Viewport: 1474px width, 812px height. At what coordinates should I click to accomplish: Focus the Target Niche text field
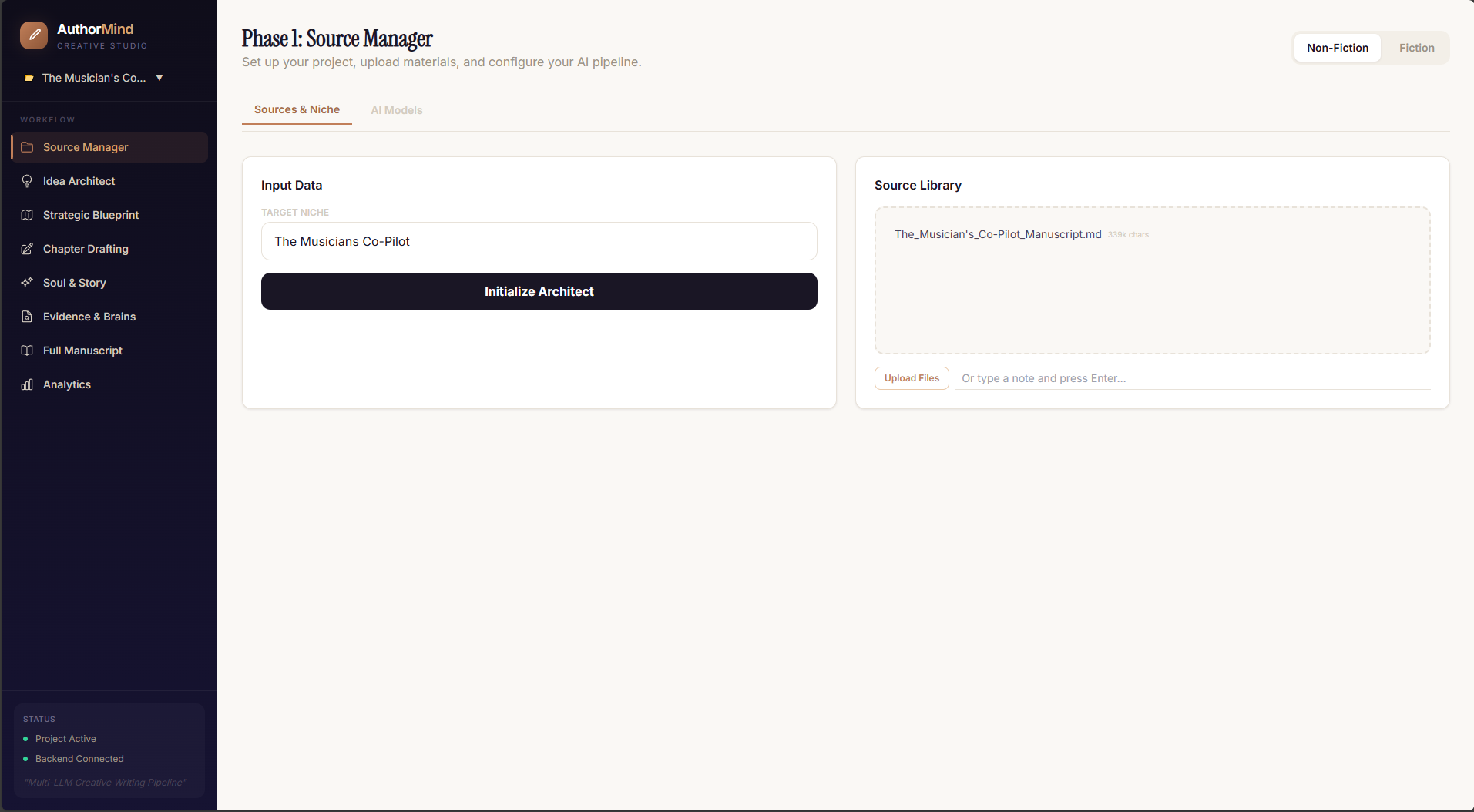click(x=539, y=241)
